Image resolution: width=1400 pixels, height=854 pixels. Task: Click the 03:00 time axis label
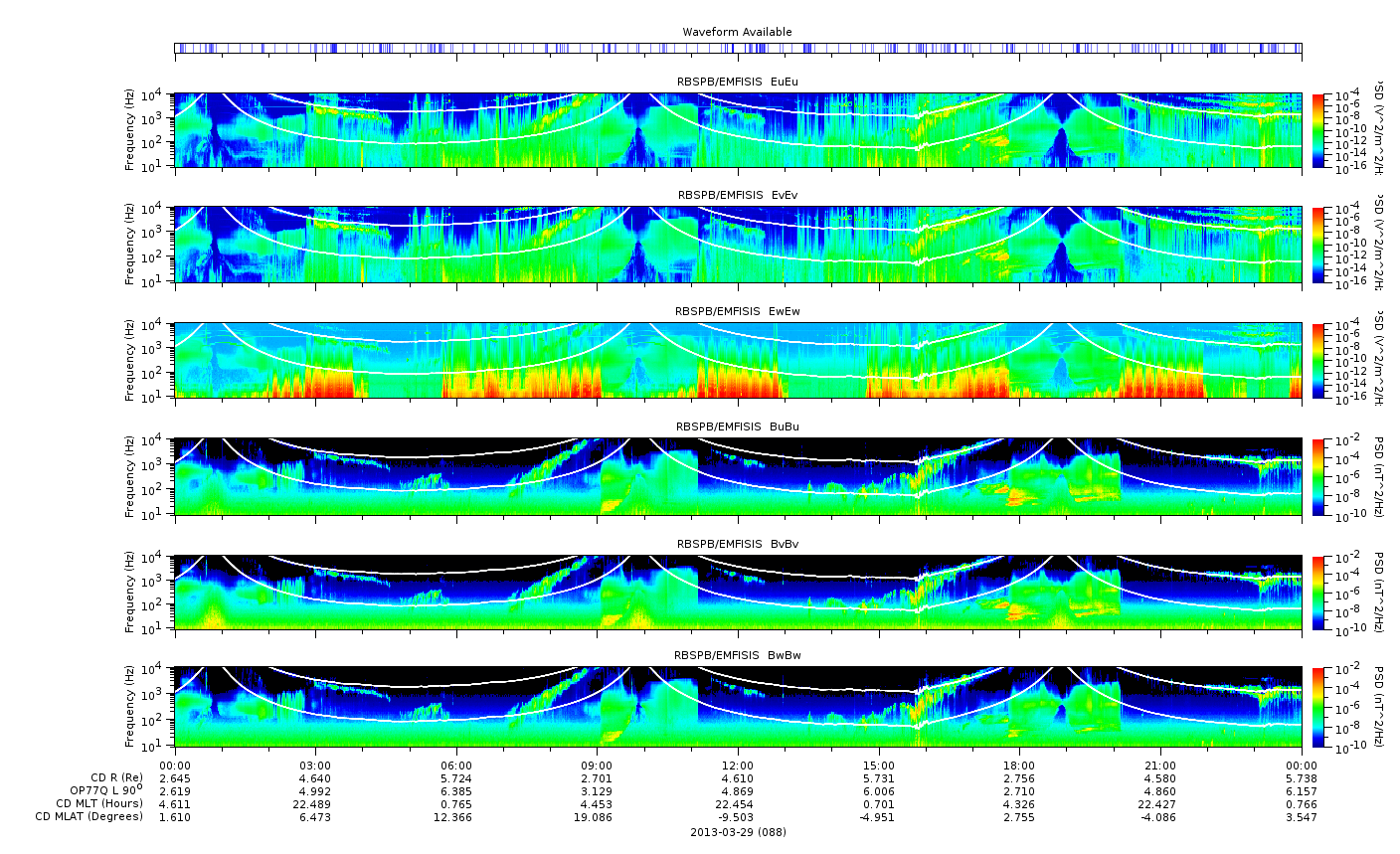315,765
